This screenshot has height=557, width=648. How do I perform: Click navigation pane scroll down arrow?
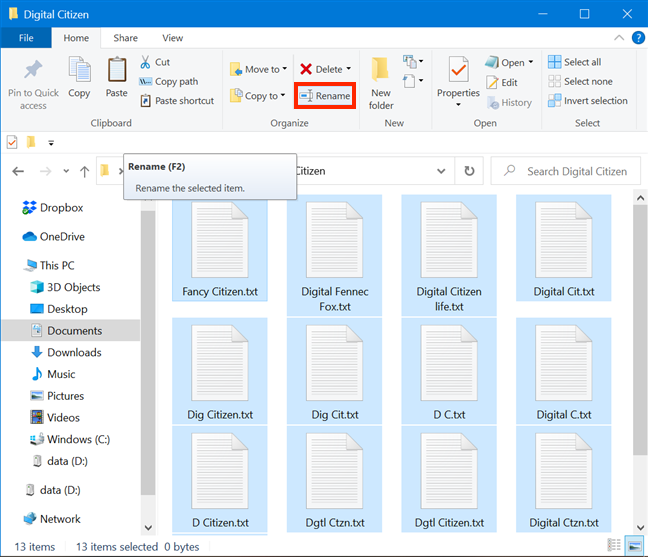pyautogui.click(x=148, y=527)
